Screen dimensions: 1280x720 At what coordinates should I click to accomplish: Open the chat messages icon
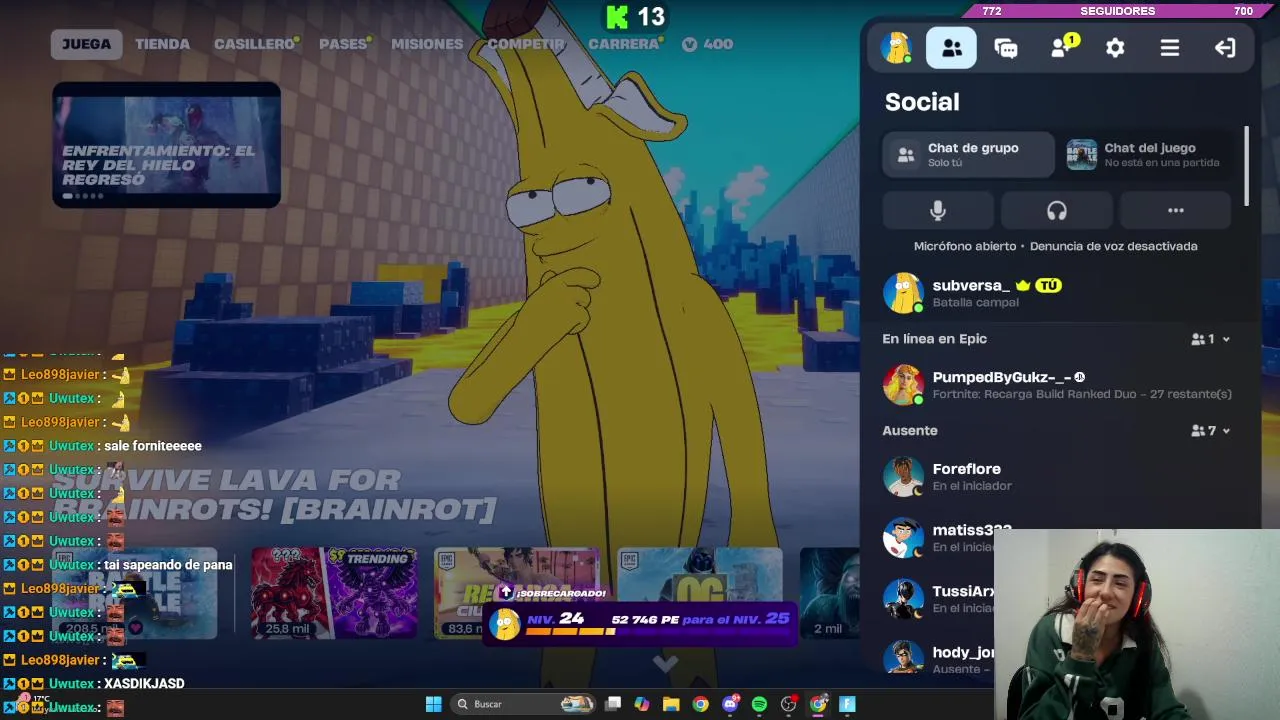click(x=1006, y=48)
